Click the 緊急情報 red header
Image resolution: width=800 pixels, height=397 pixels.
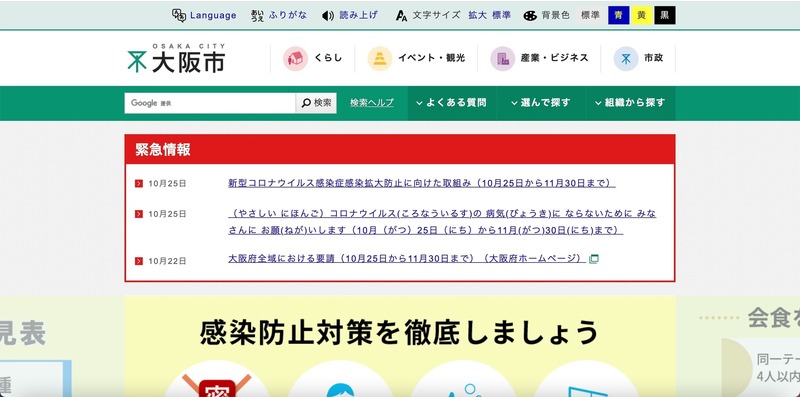[x=400, y=150]
